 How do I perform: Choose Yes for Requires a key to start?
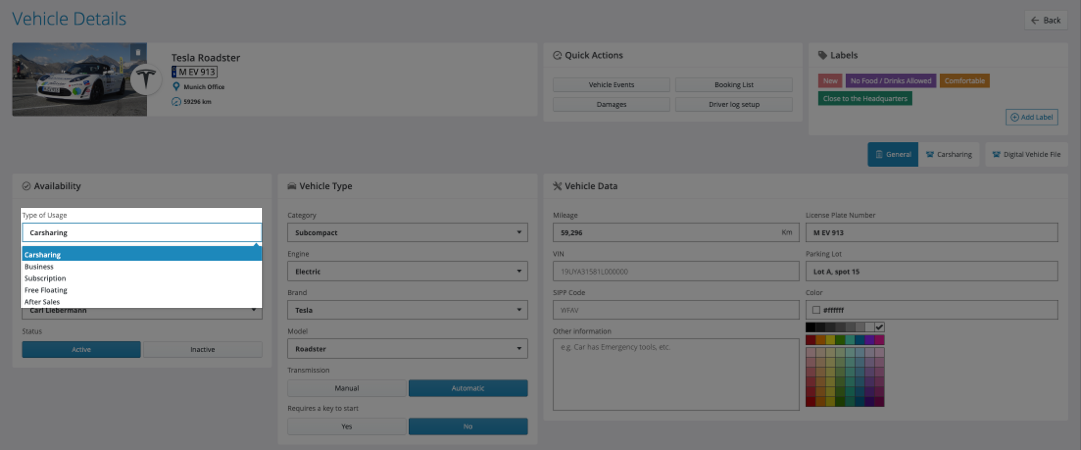347,427
